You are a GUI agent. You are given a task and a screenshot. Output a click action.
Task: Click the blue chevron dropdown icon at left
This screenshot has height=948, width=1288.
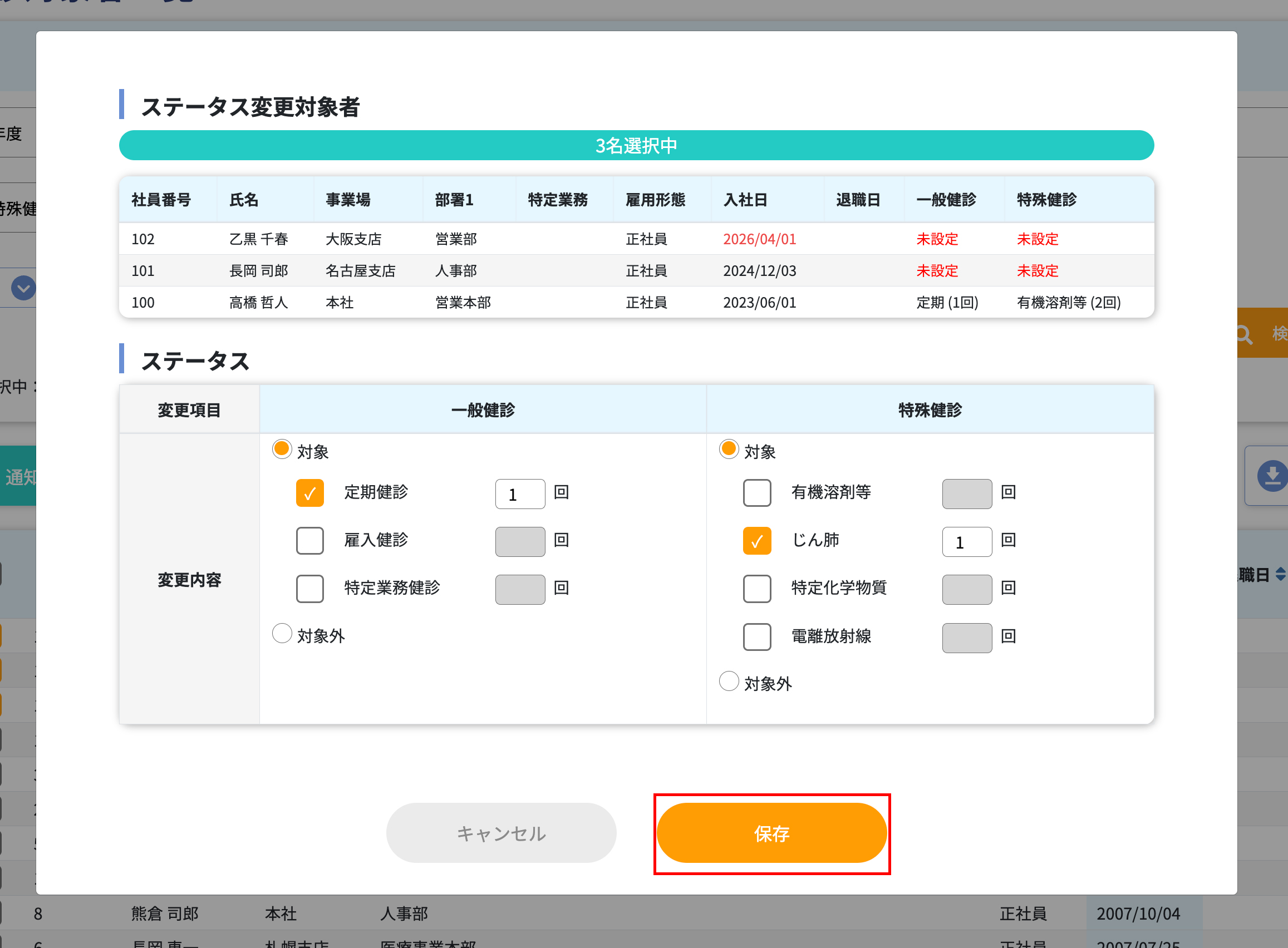point(23,288)
